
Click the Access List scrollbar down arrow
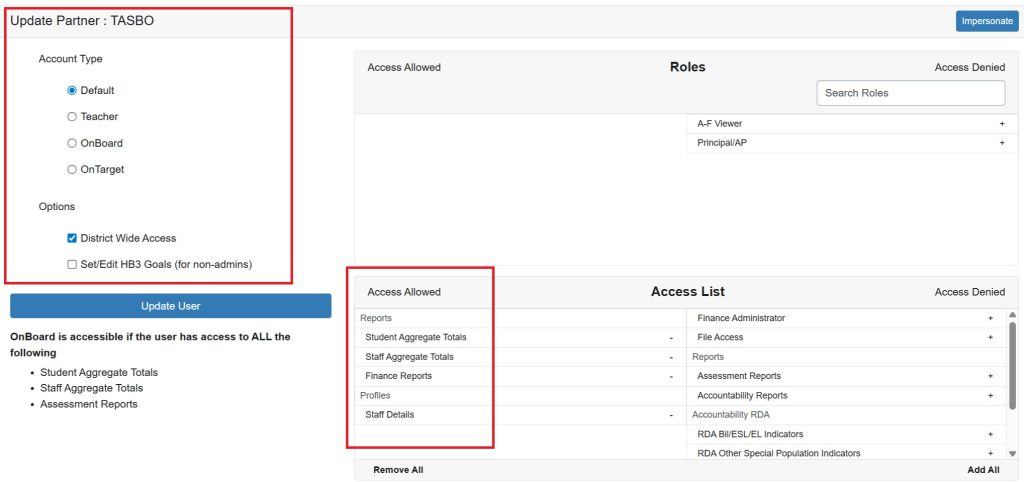tap(1012, 453)
